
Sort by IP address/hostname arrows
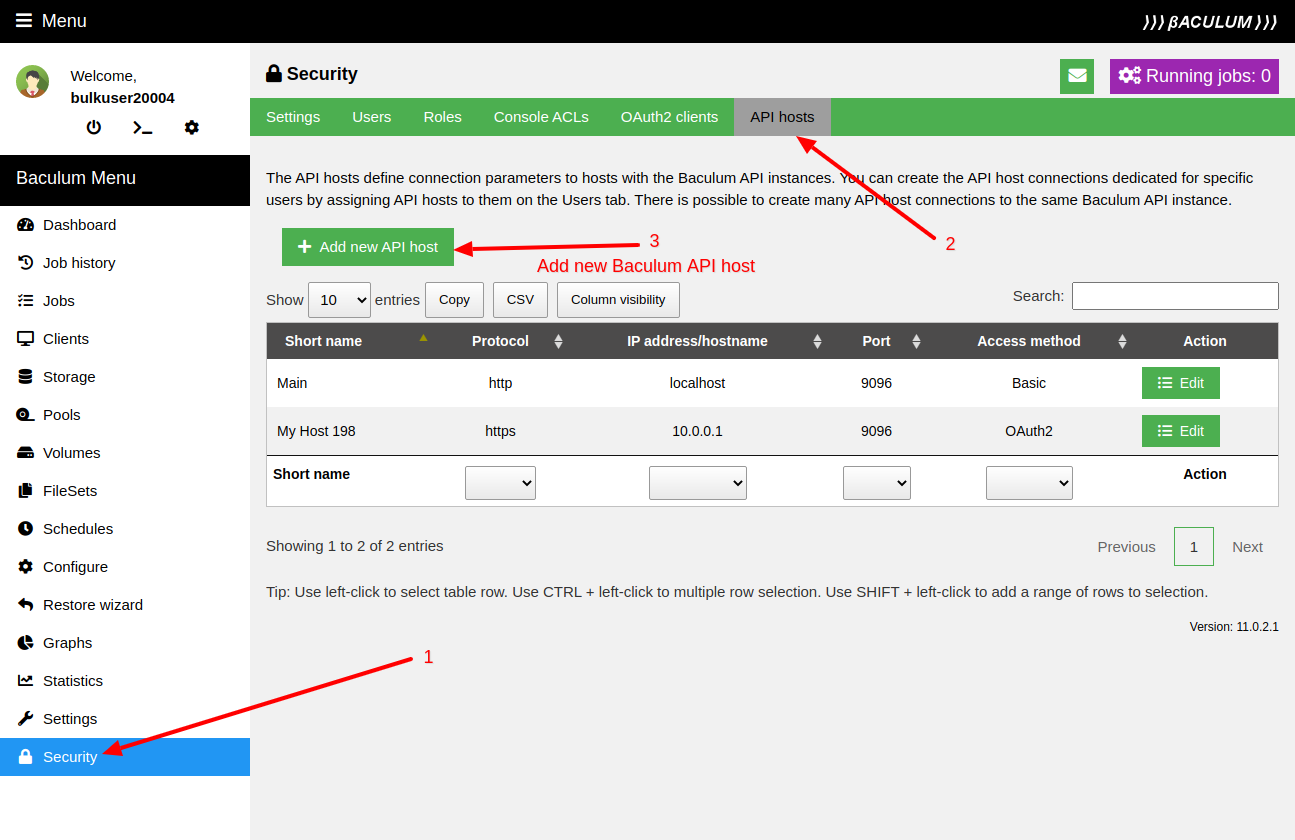point(817,341)
